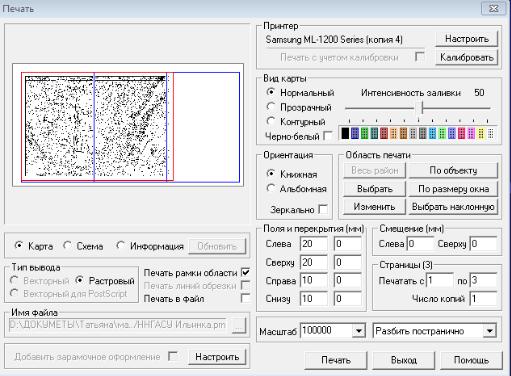
Task: Toggle Зеркально checkbox
Action: pyautogui.click(x=323, y=209)
